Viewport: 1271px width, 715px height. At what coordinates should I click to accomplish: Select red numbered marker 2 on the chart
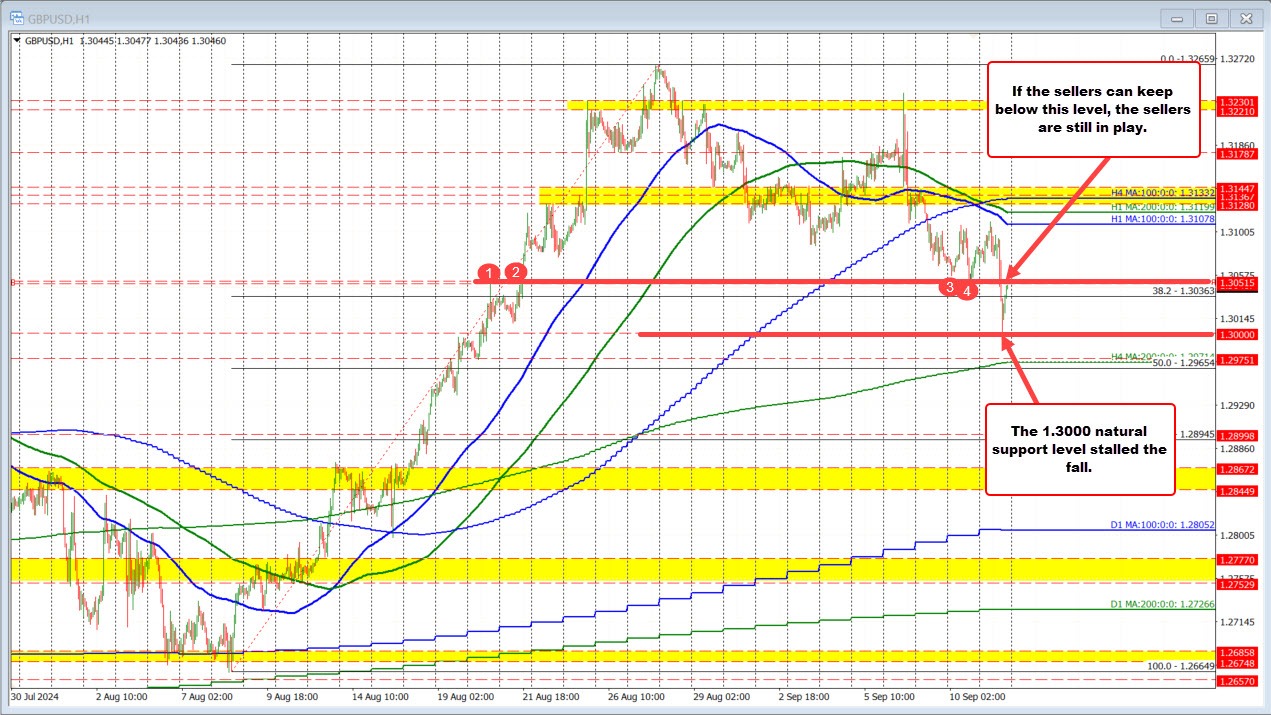pos(515,271)
